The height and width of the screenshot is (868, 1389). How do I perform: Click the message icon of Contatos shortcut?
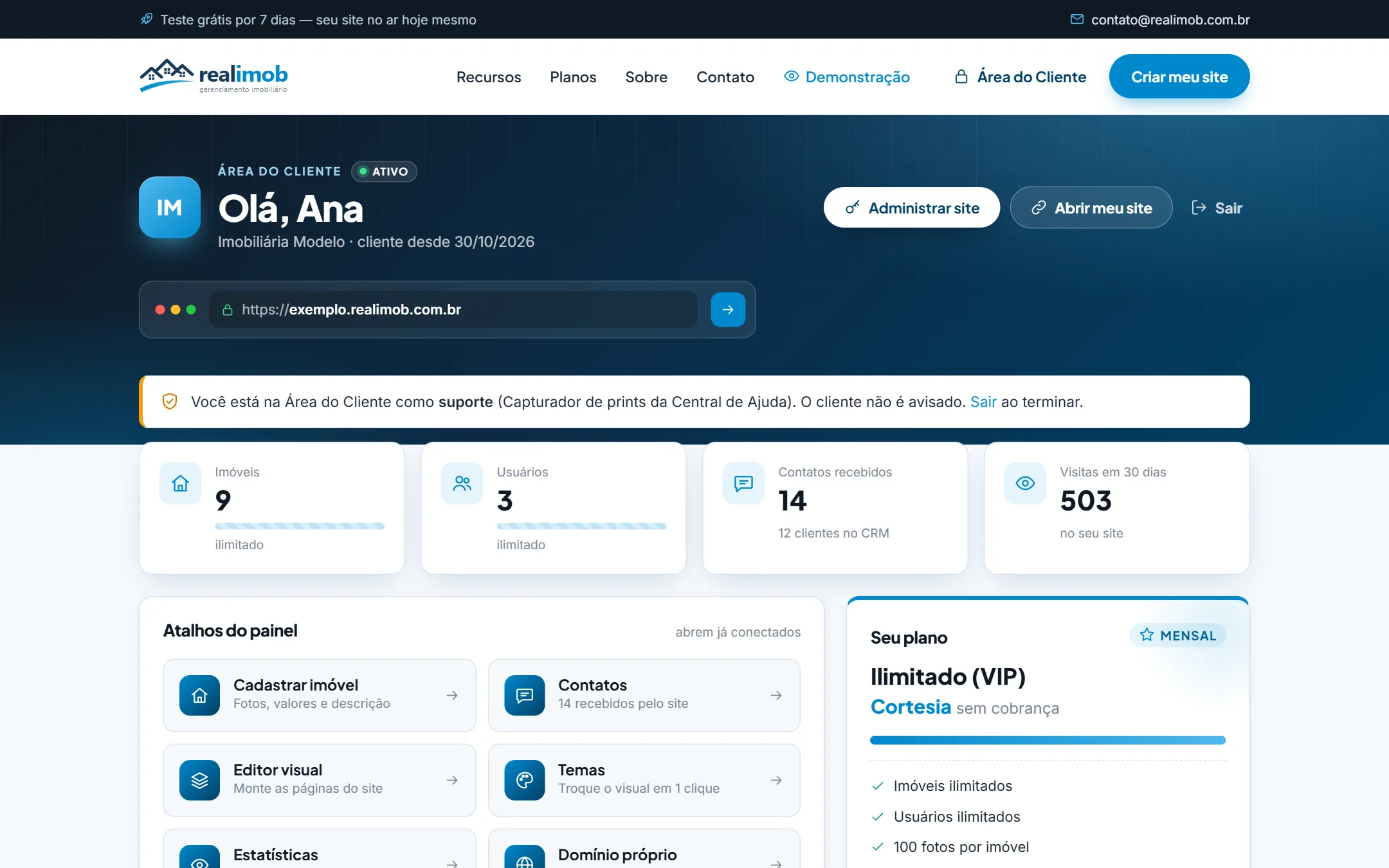(525, 695)
